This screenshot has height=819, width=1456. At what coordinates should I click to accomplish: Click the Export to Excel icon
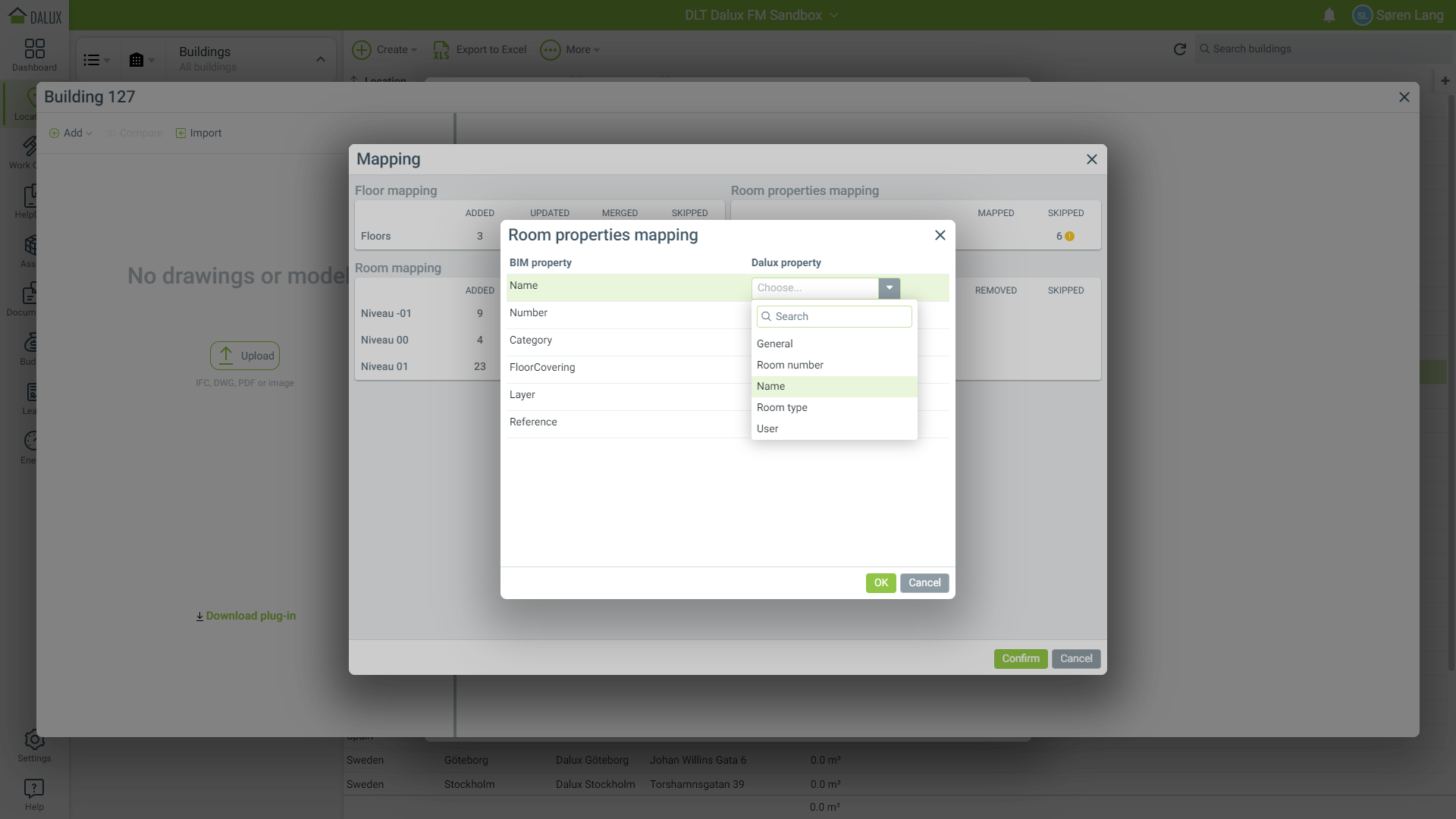click(x=441, y=50)
